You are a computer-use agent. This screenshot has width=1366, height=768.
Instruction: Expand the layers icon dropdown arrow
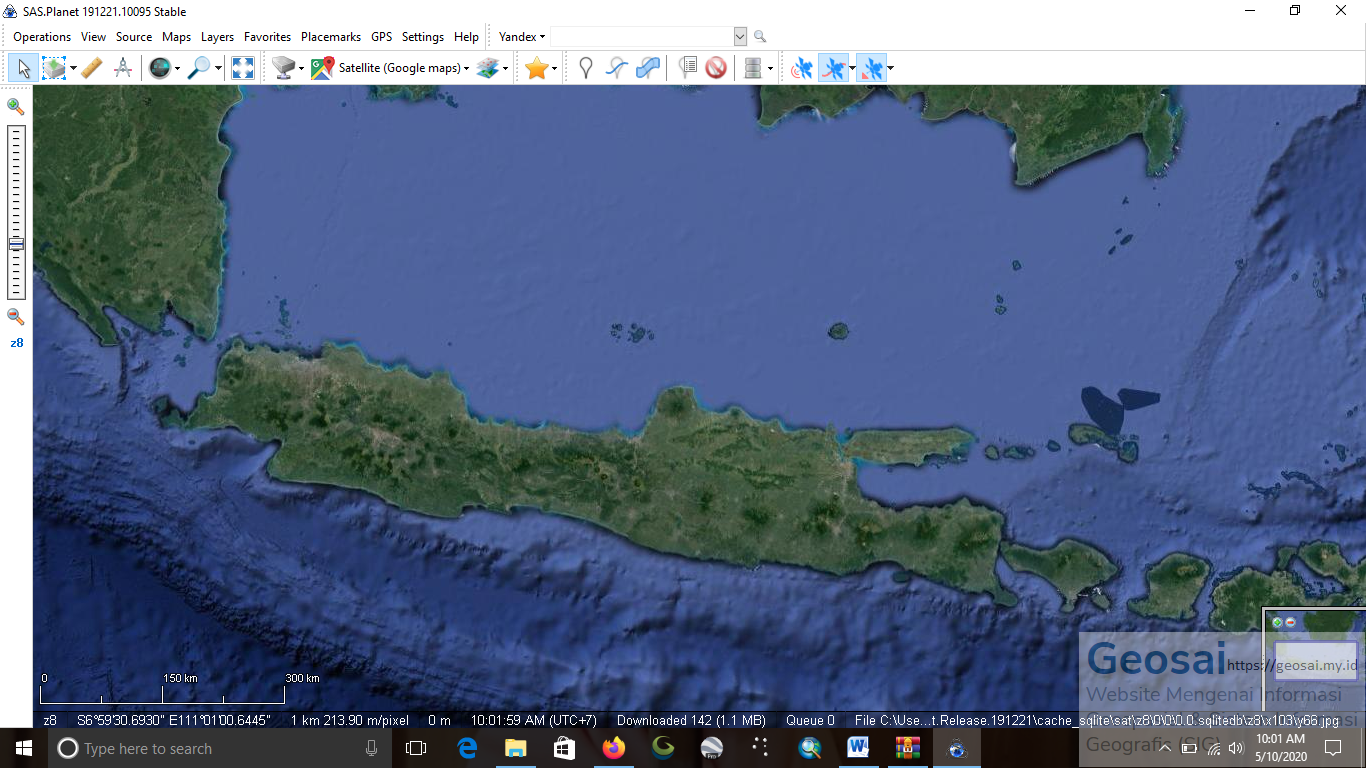click(505, 69)
